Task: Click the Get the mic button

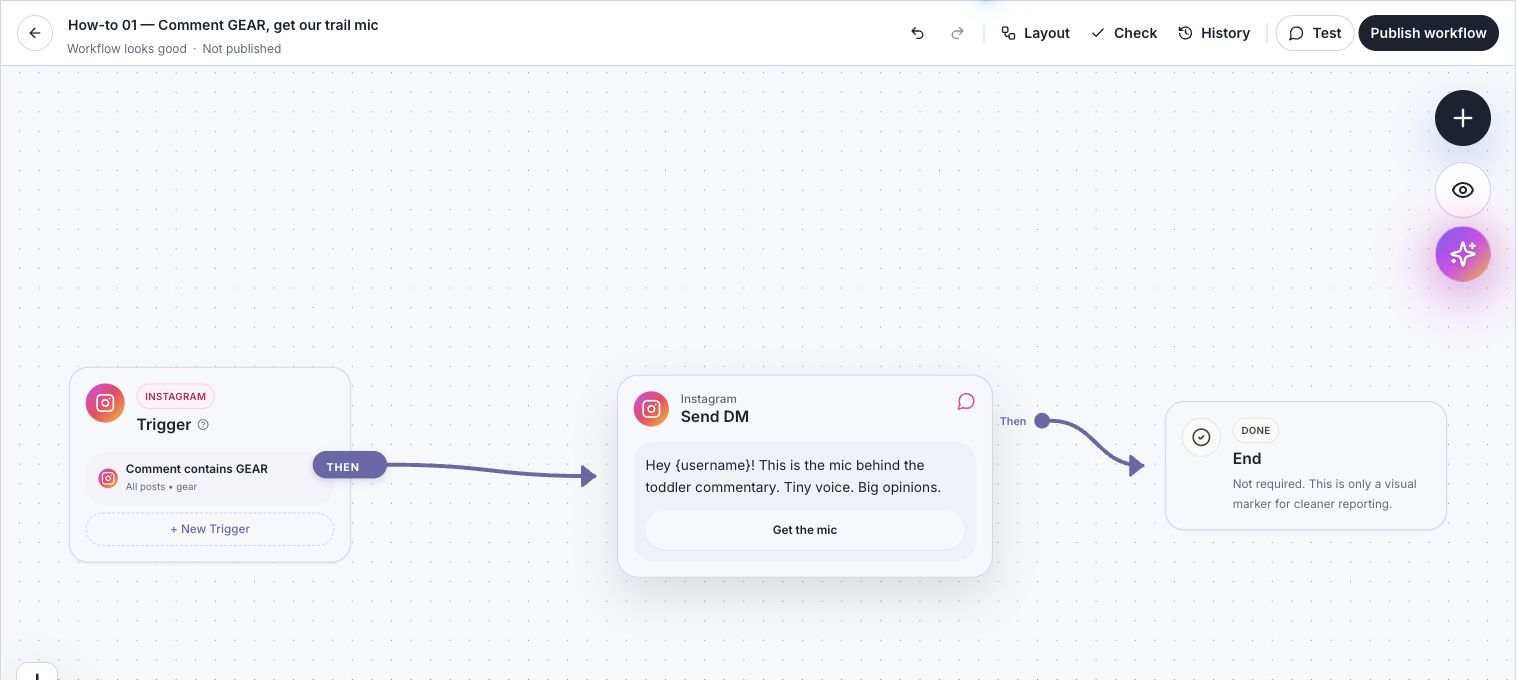Action: pyautogui.click(x=805, y=530)
